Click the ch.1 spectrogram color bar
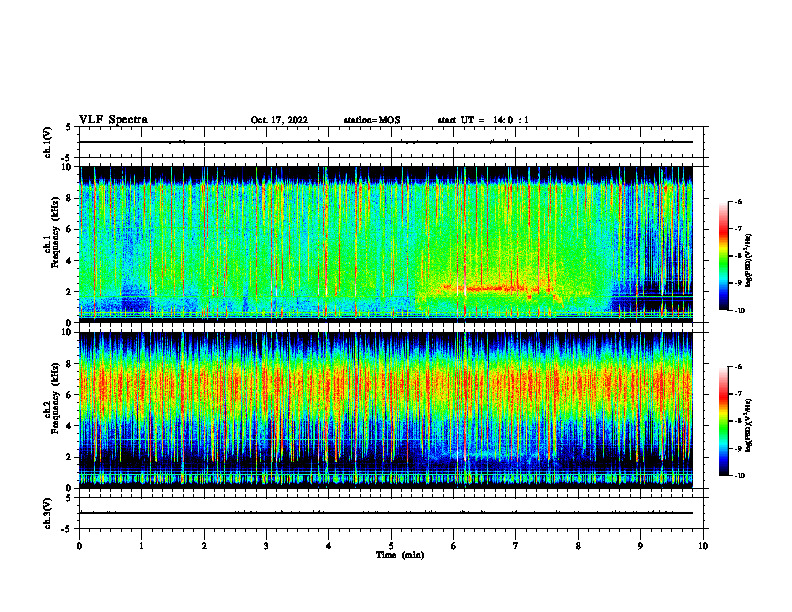 [723, 256]
